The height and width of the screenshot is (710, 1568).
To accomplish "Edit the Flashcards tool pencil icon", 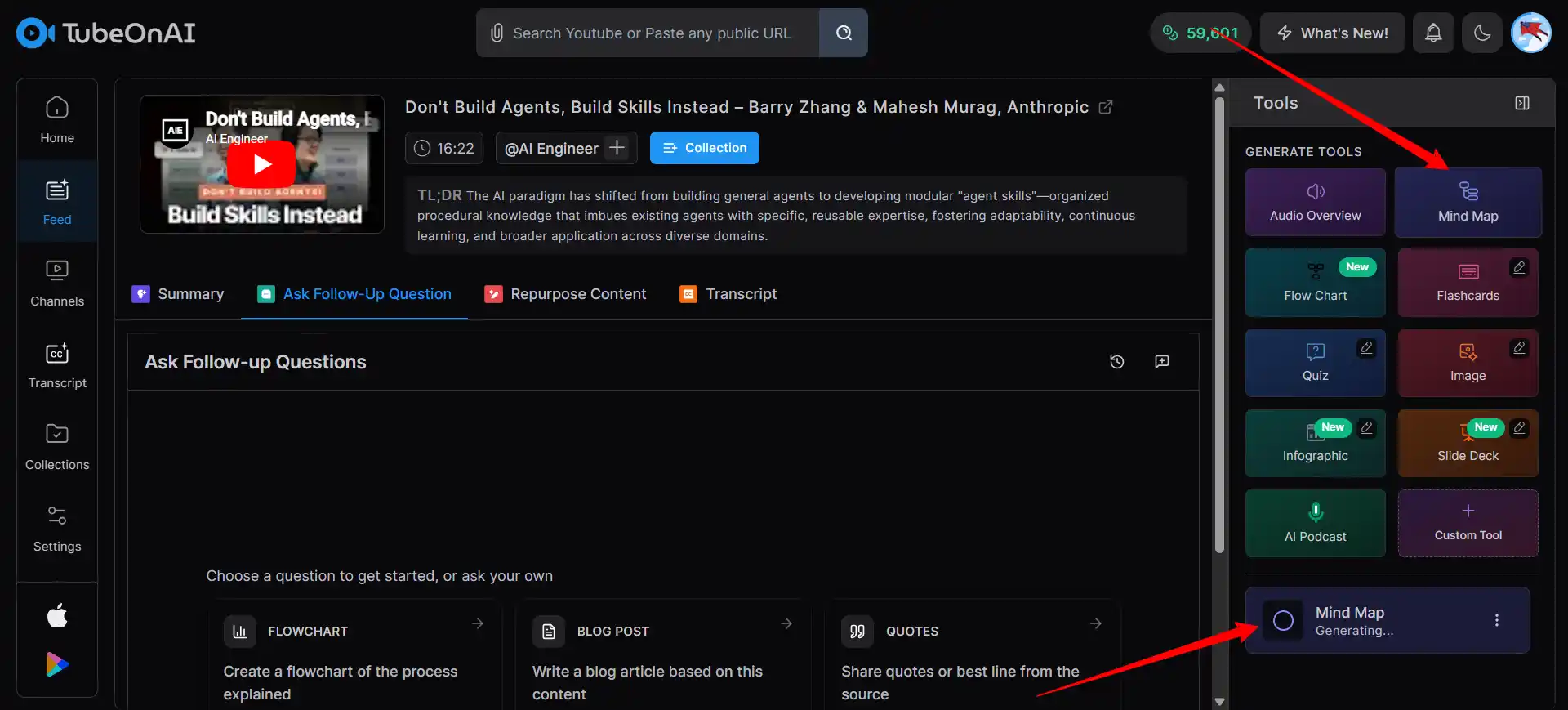I will tap(1519, 267).
